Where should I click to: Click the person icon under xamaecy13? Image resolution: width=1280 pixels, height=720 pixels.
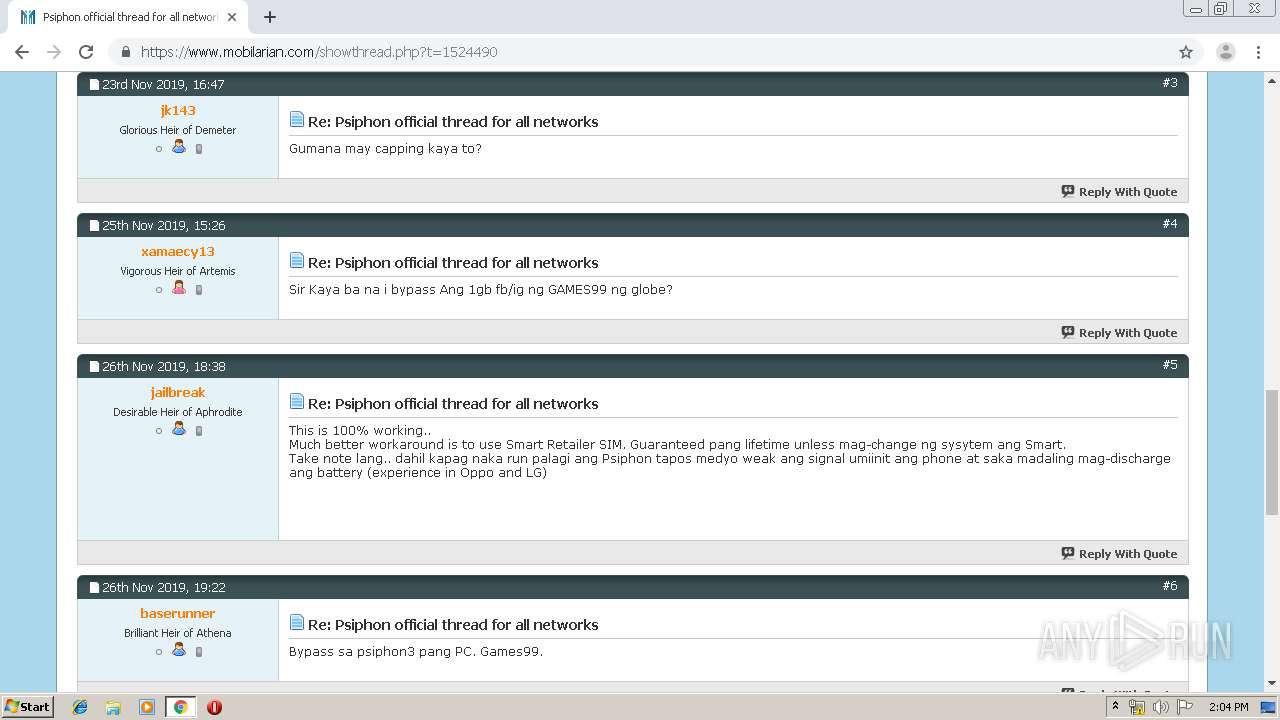(x=179, y=288)
